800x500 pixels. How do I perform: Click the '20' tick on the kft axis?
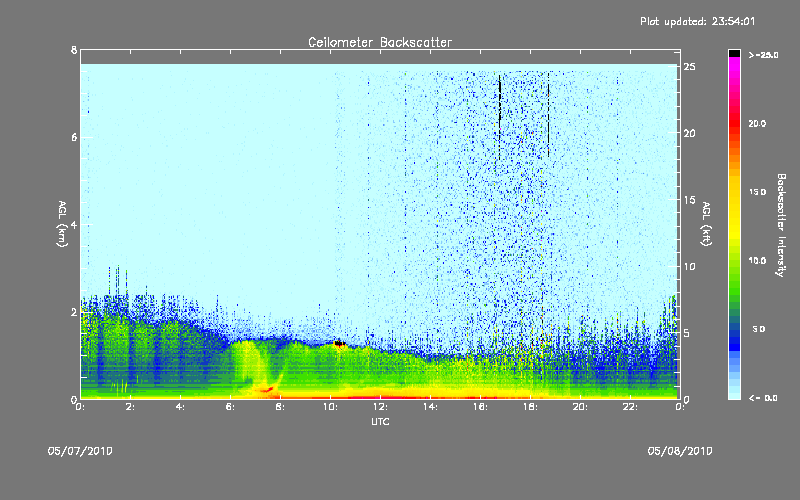(x=689, y=133)
